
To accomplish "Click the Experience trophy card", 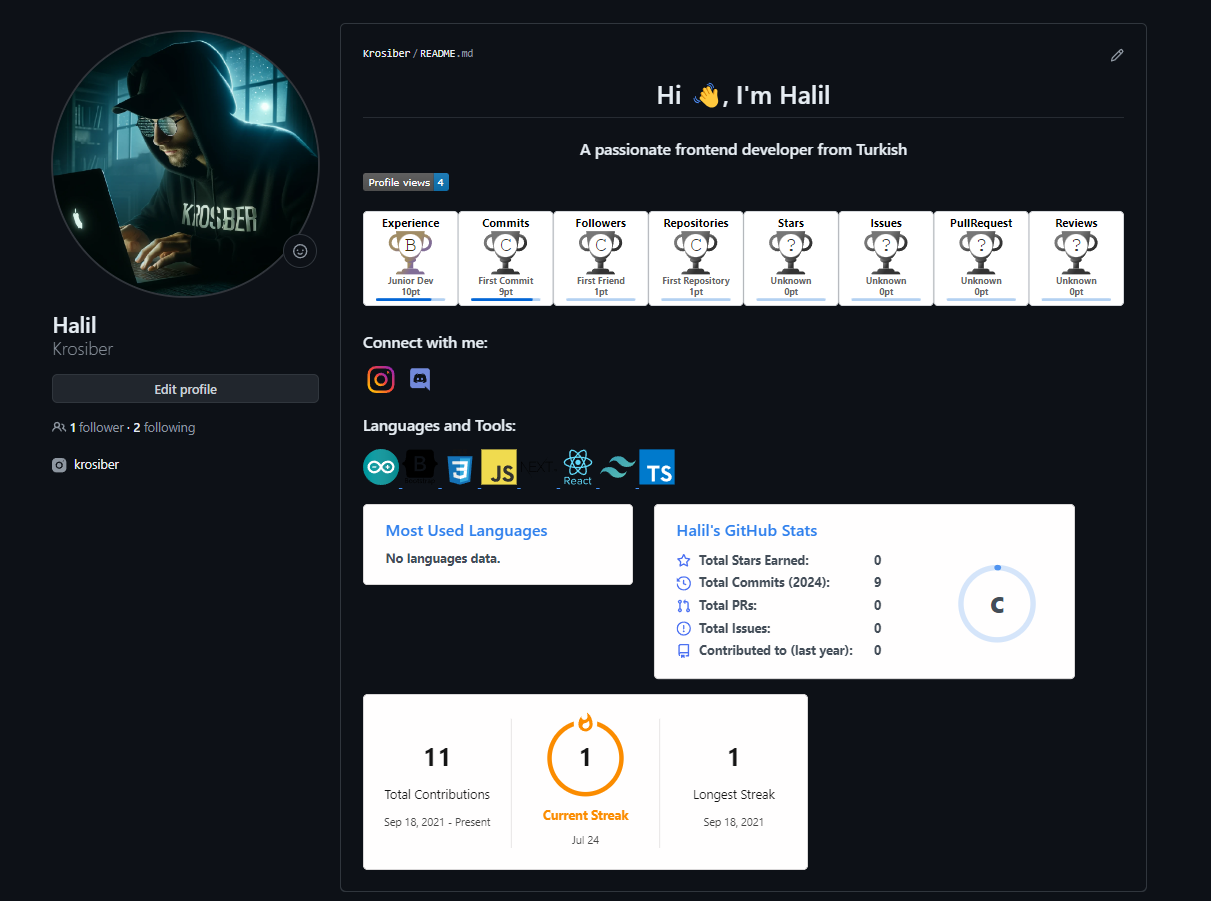I will click(410, 258).
